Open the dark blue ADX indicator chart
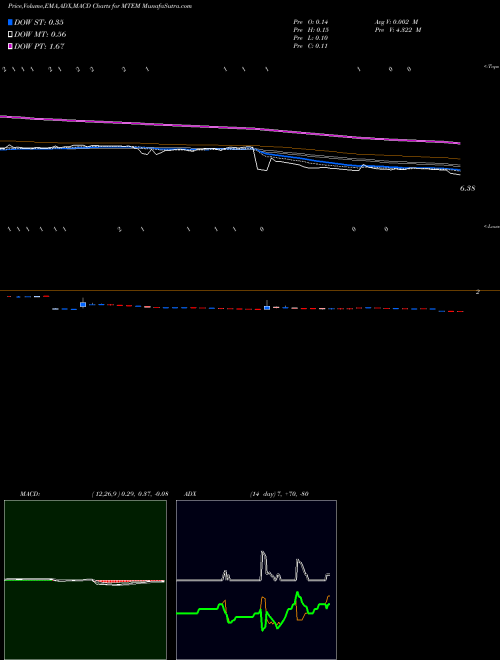 pos(256,580)
